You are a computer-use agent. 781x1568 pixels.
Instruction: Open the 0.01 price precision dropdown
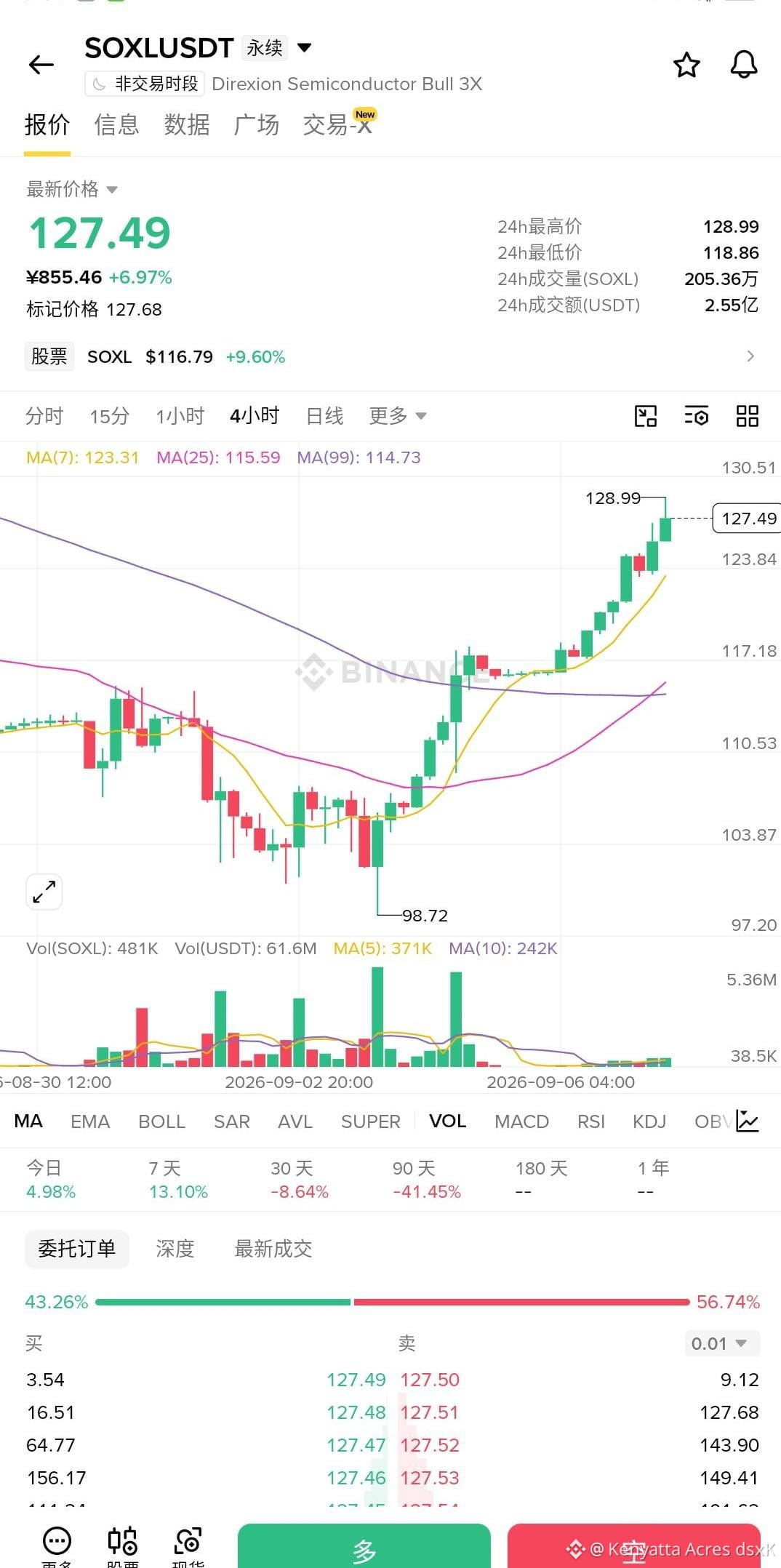tap(722, 1343)
